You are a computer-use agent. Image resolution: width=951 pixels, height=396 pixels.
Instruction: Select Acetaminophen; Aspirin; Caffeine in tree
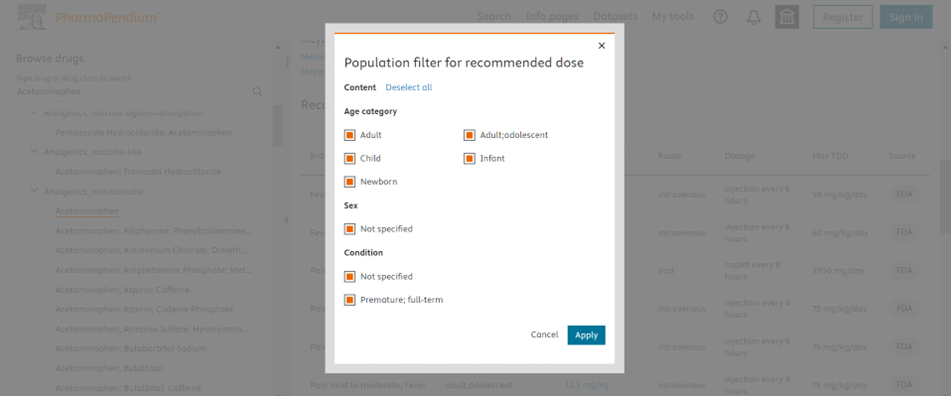click(122, 290)
